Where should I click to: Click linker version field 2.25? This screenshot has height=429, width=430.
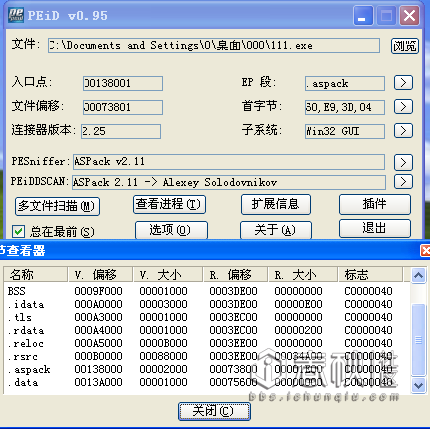(x=121, y=131)
